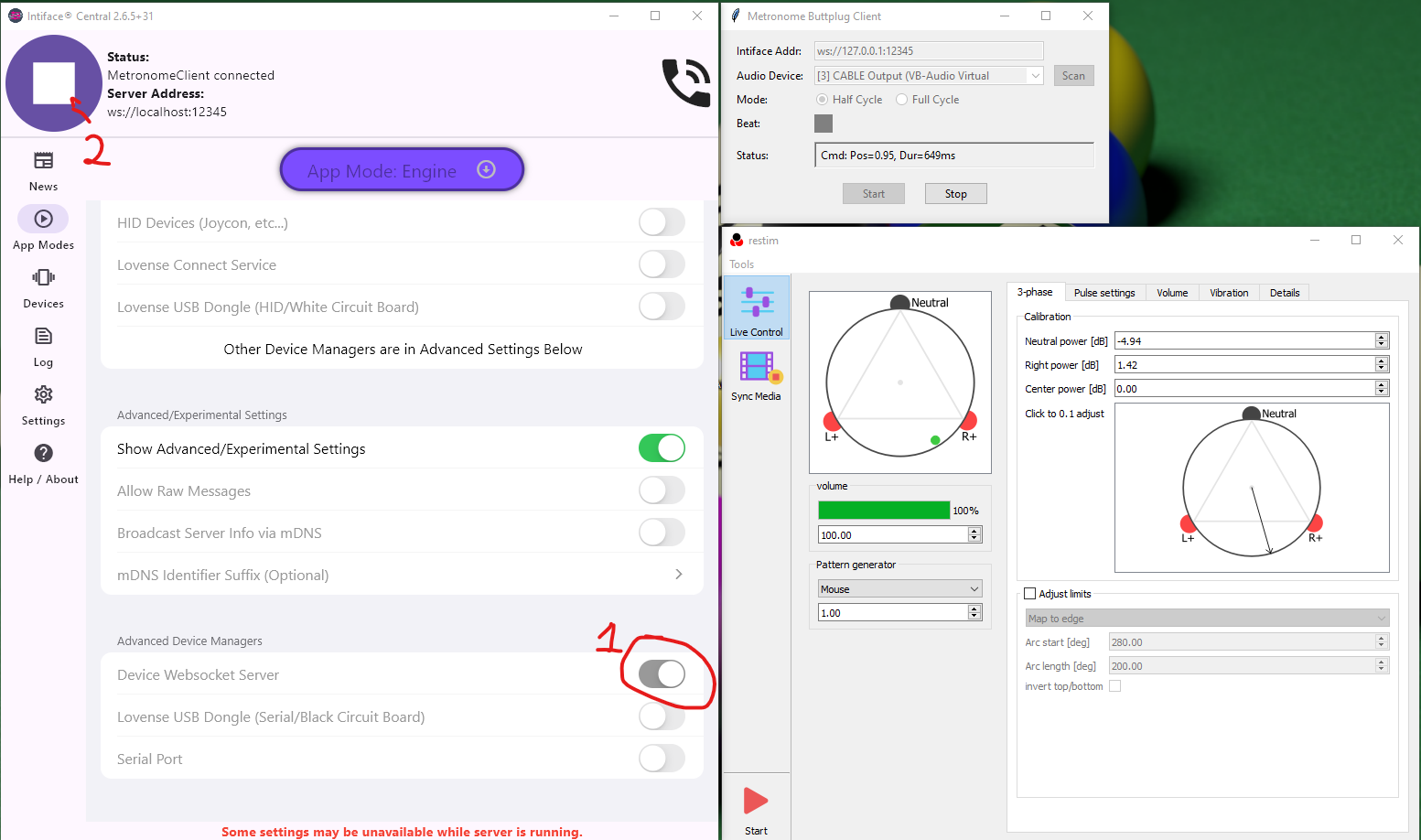Disable Show Advanced/Experimental Settings switch
1421x840 pixels.
662,448
